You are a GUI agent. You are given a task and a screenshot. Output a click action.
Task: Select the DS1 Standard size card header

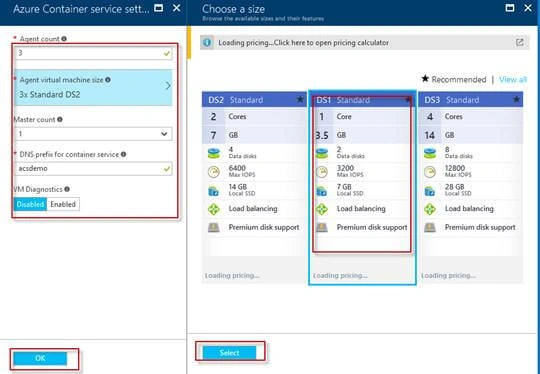362,100
